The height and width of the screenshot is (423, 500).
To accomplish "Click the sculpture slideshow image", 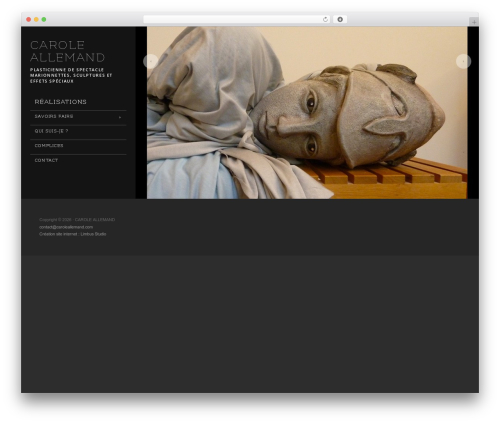I will click(307, 113).
